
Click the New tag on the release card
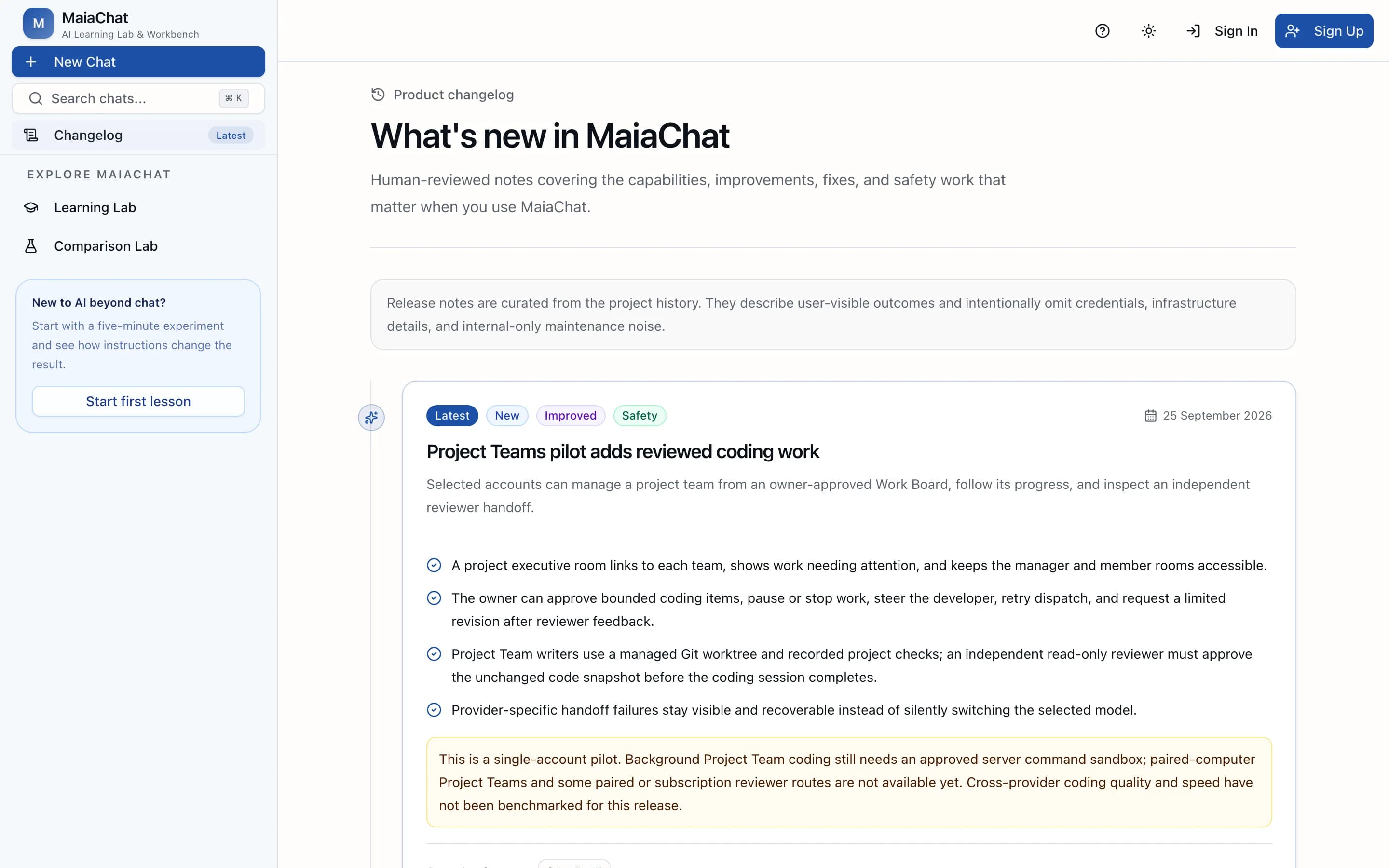(x=507, y=416)
